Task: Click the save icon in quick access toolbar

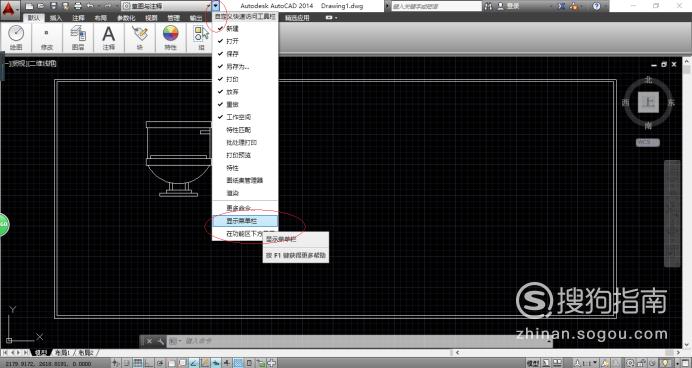Action: (53, 6)
